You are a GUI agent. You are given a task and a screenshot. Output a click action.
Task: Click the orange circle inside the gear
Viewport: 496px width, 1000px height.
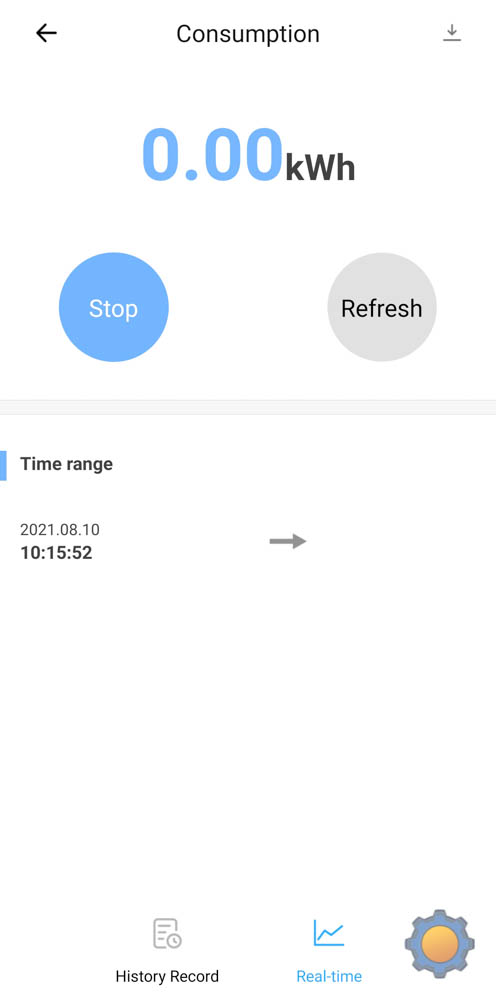pyautogui.click(x=439, y=944)
